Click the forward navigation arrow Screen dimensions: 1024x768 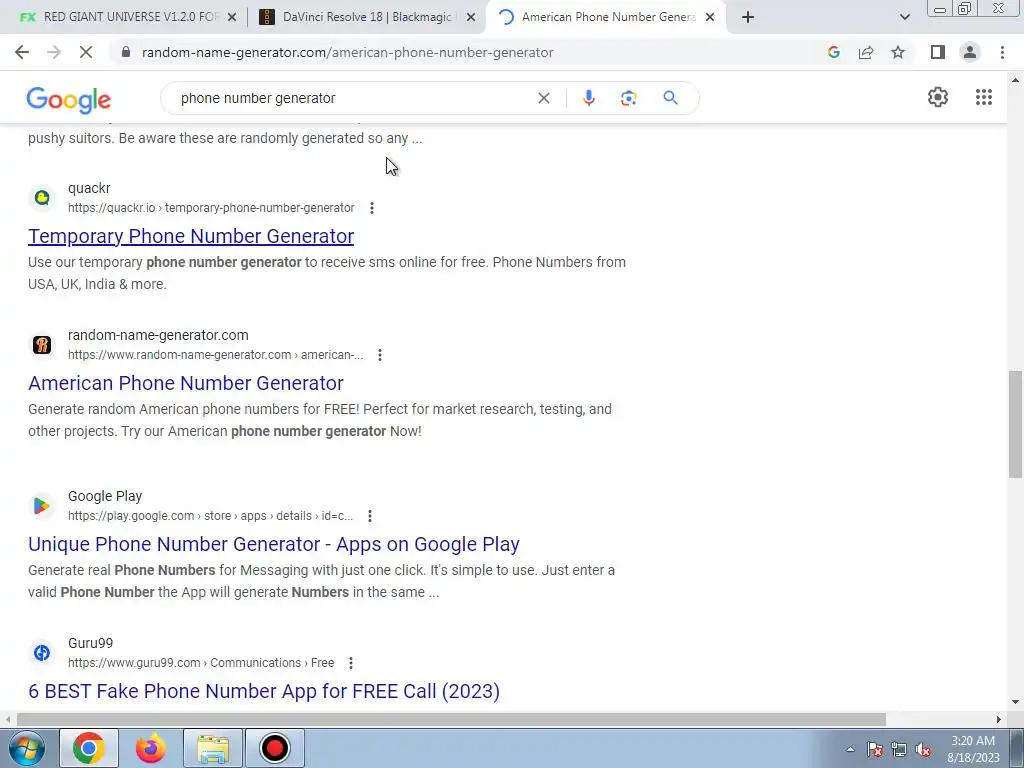(x=54, y=52)
